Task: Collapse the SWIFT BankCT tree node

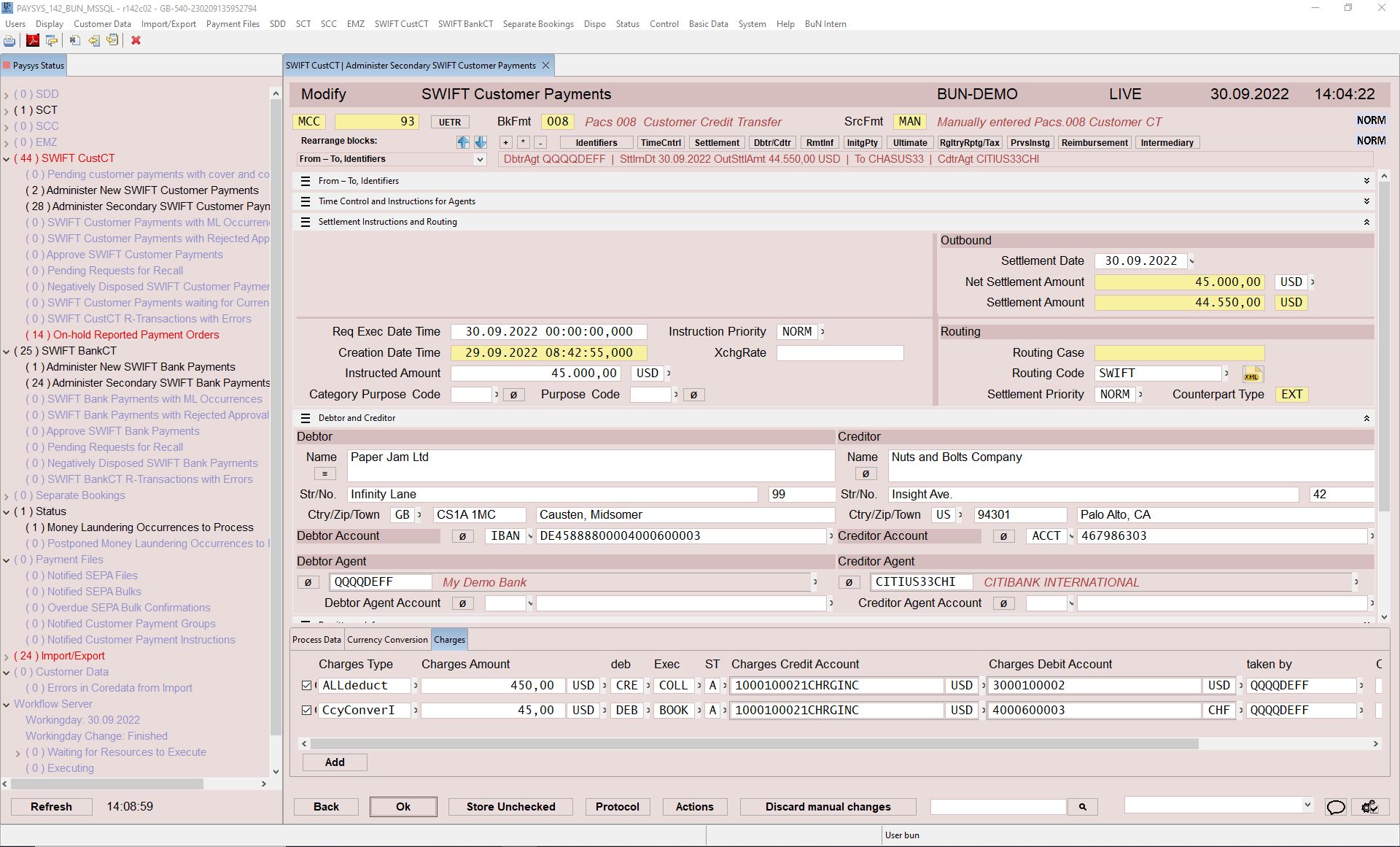Action: (x=7, y=352)
